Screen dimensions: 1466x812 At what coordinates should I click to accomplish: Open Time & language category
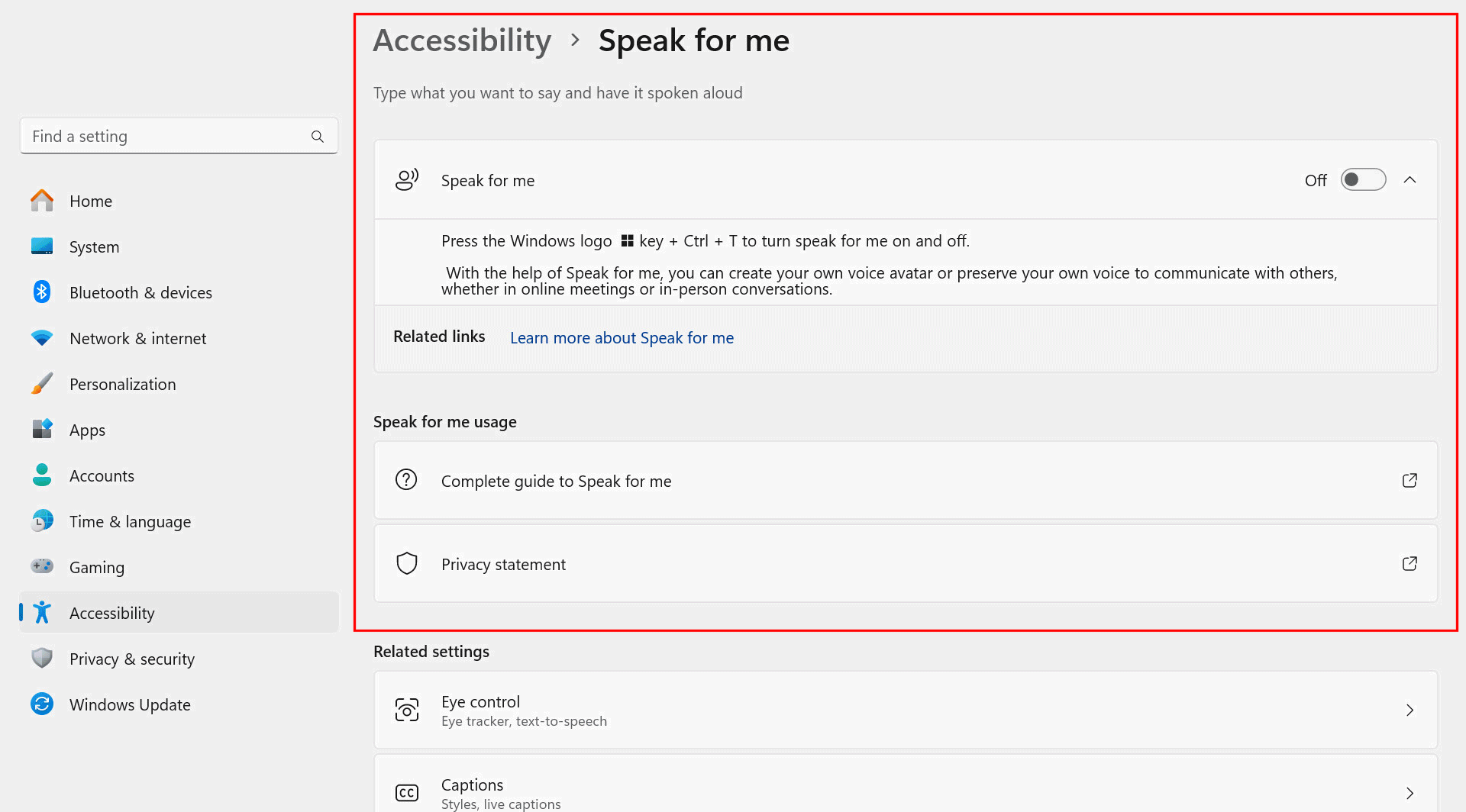click(x=179, y=521)
